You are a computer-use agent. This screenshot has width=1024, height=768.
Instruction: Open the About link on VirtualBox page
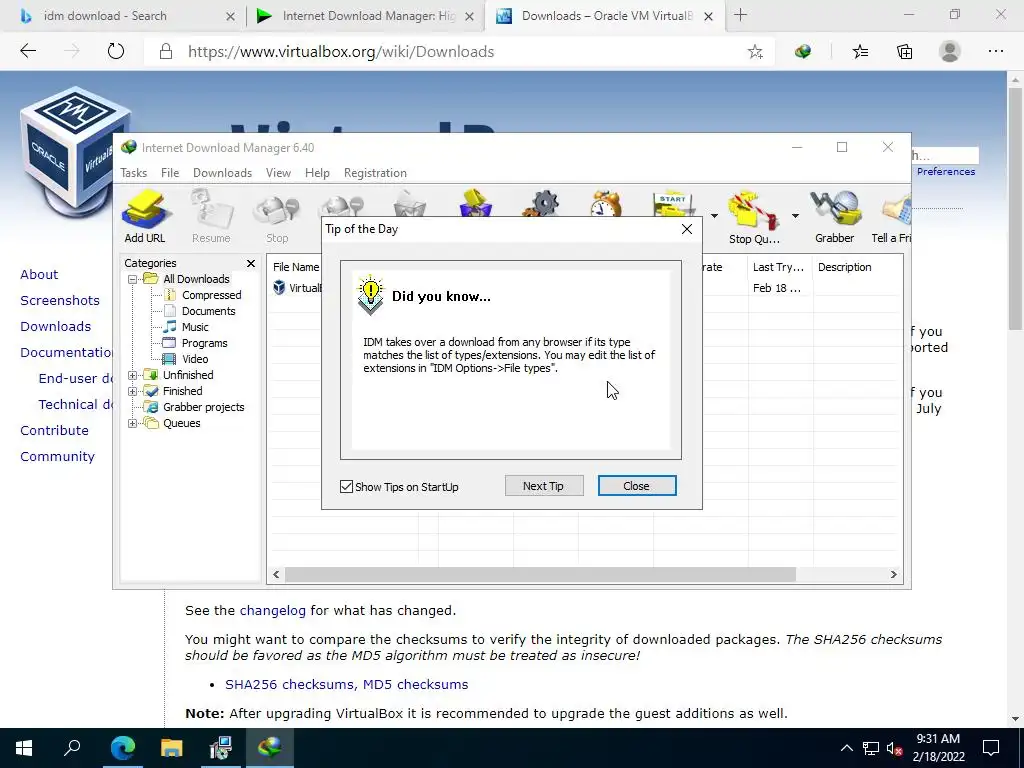(39, 274)
